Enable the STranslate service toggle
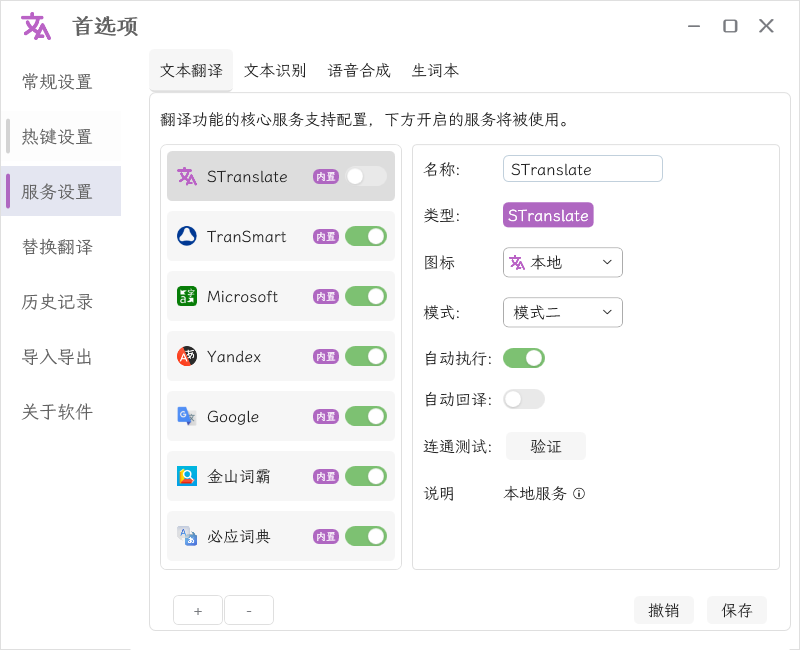This screenshot has width=800, height=650. coord(367,176)
